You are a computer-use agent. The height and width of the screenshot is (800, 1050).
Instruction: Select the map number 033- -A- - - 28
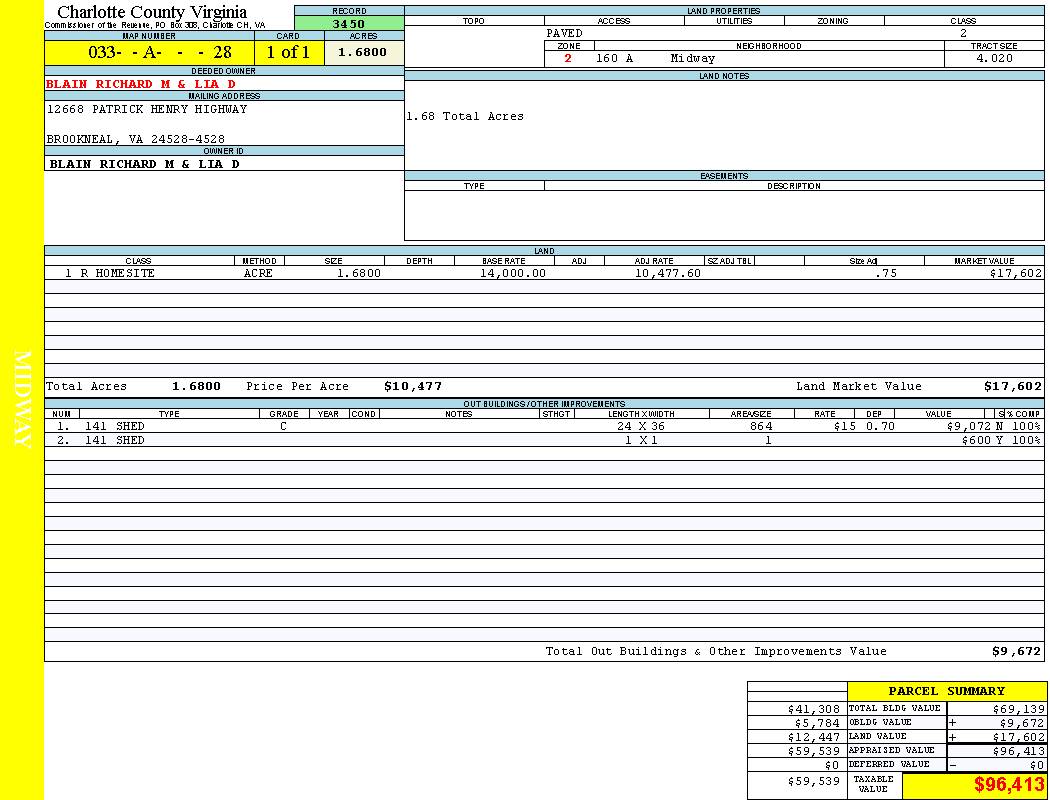point(149,53)
